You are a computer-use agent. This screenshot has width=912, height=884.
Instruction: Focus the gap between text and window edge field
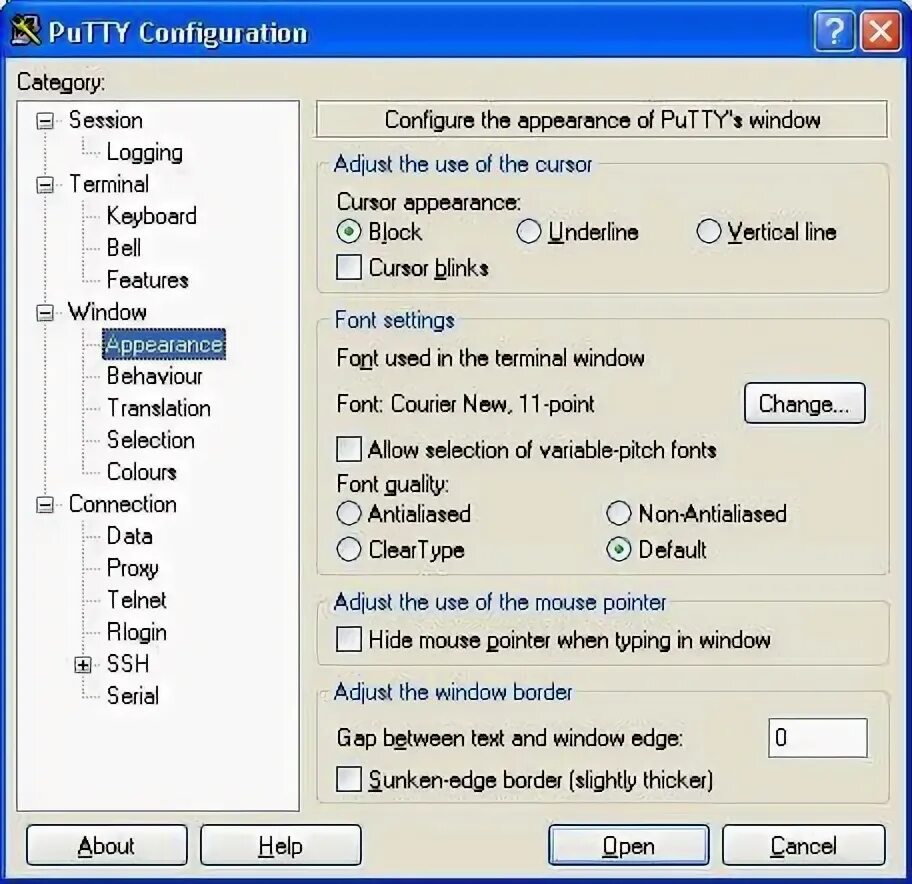tap(818, 737)
